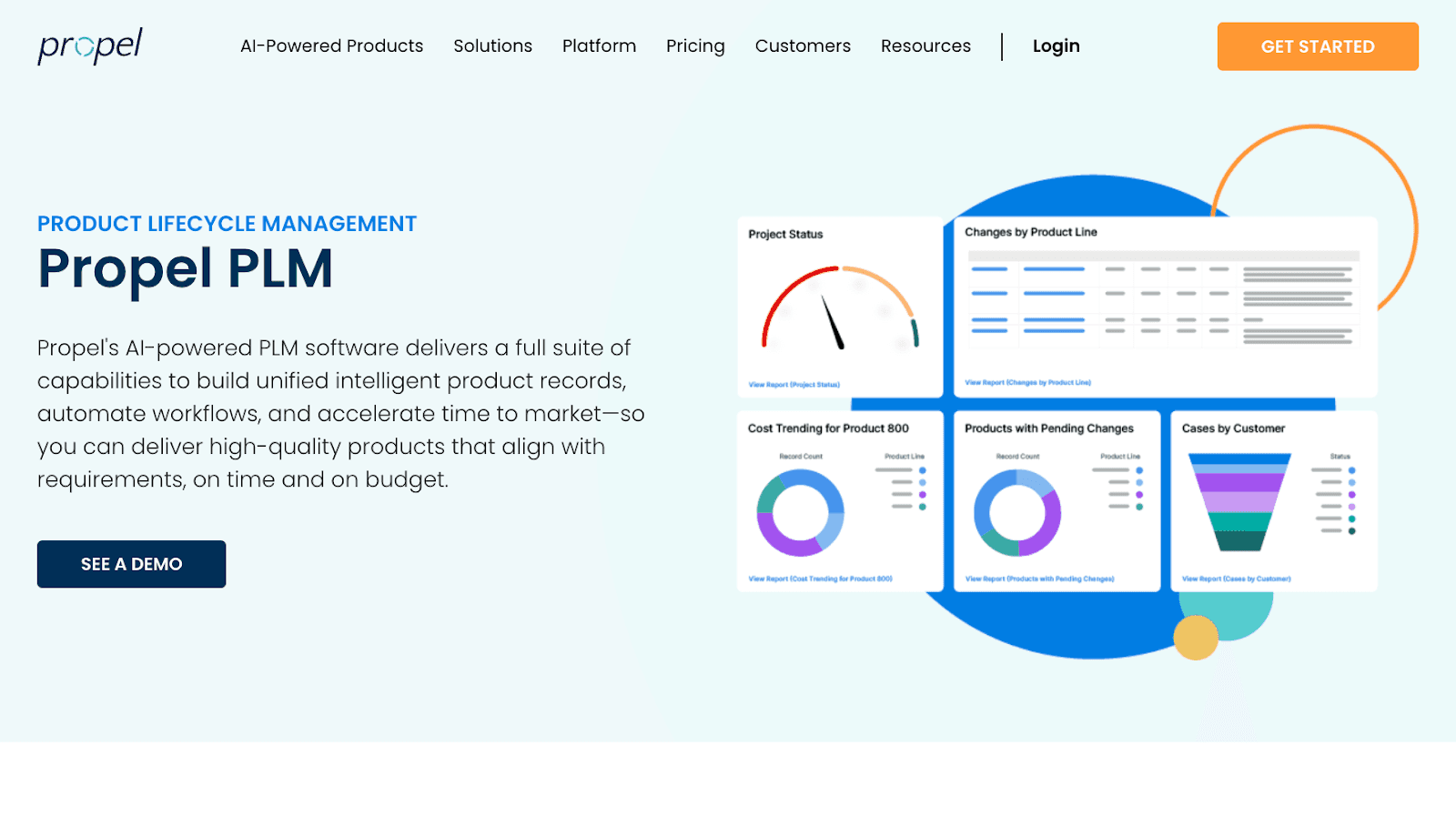The height and width of the screenshot is (816, 1456).
Task: Go to the Pricing page
Action: (x=695, y=46)
